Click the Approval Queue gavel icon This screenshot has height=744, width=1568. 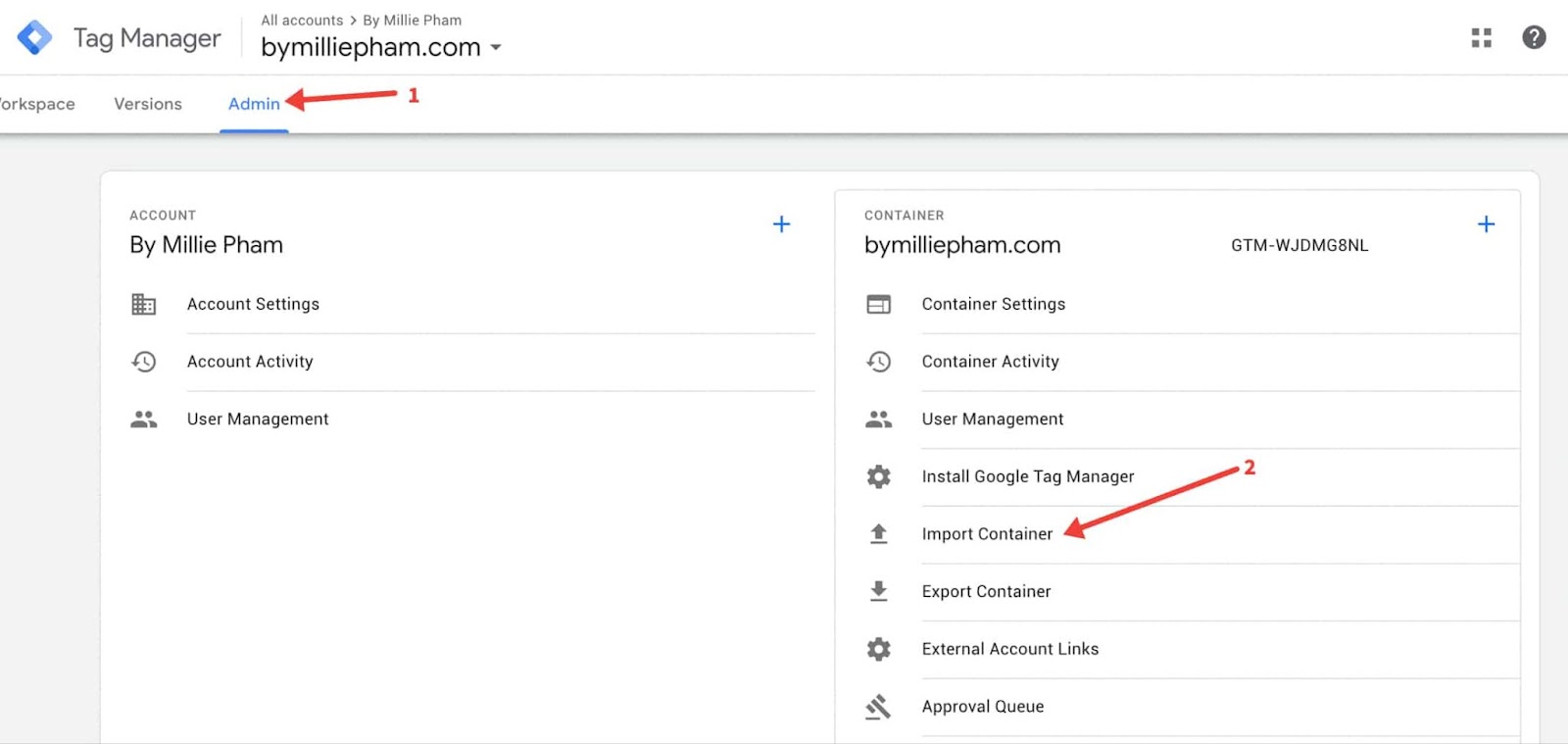click(x=878, y=707)
